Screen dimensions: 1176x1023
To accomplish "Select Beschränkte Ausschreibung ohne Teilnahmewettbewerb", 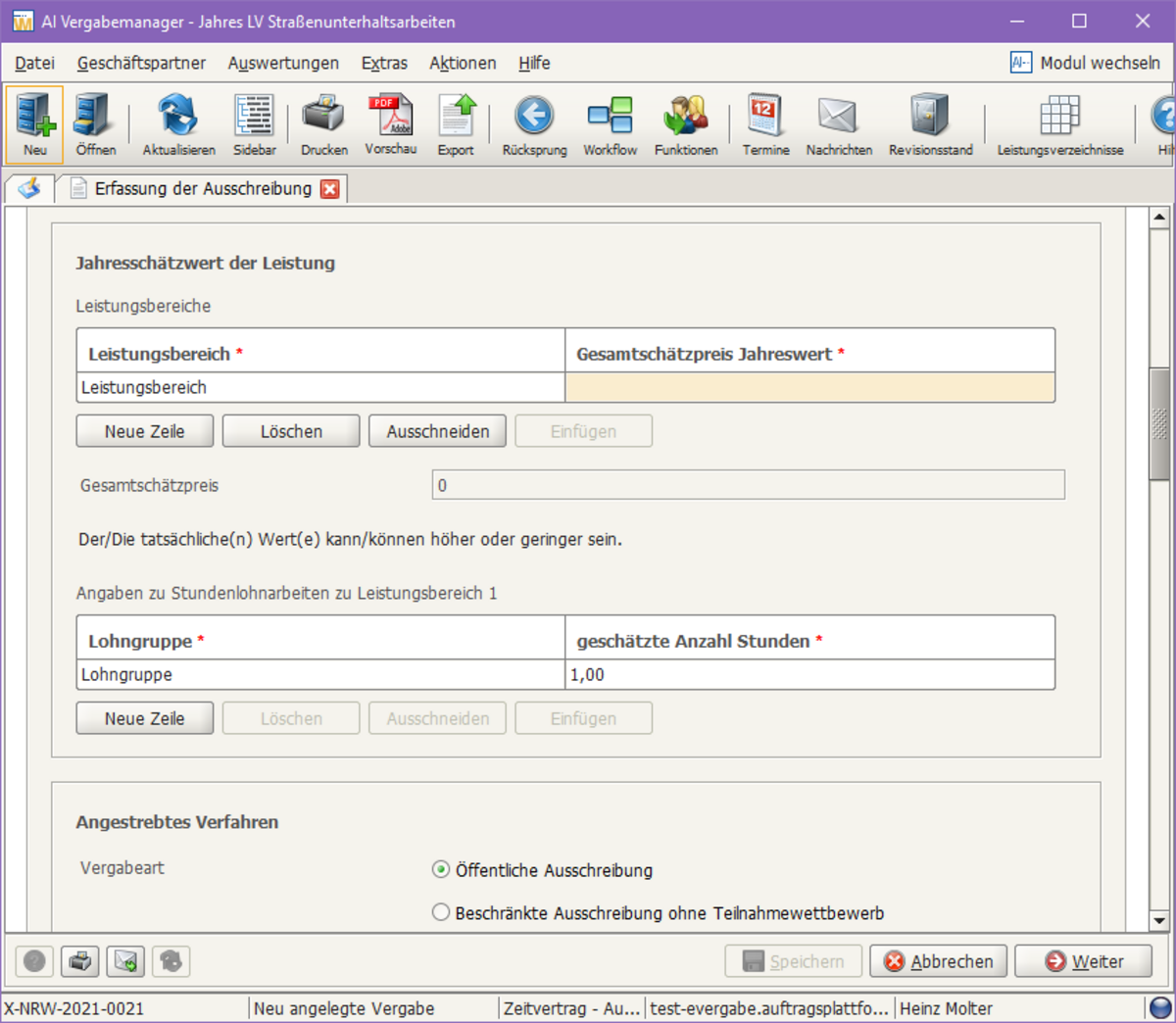I will click(441, 913).
